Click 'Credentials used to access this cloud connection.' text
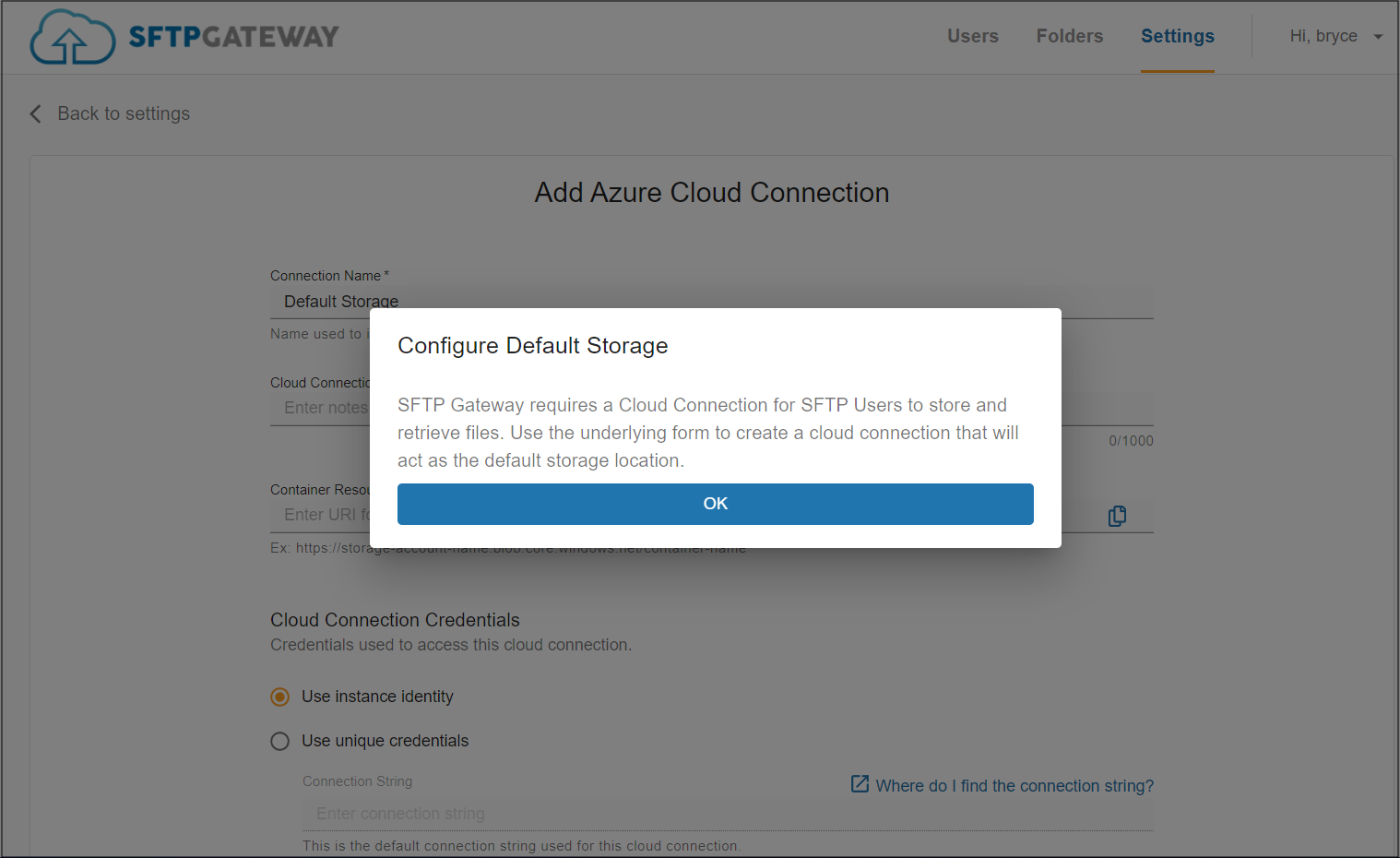The width and height of the screenshot is (1400, 858). (451, 645)
